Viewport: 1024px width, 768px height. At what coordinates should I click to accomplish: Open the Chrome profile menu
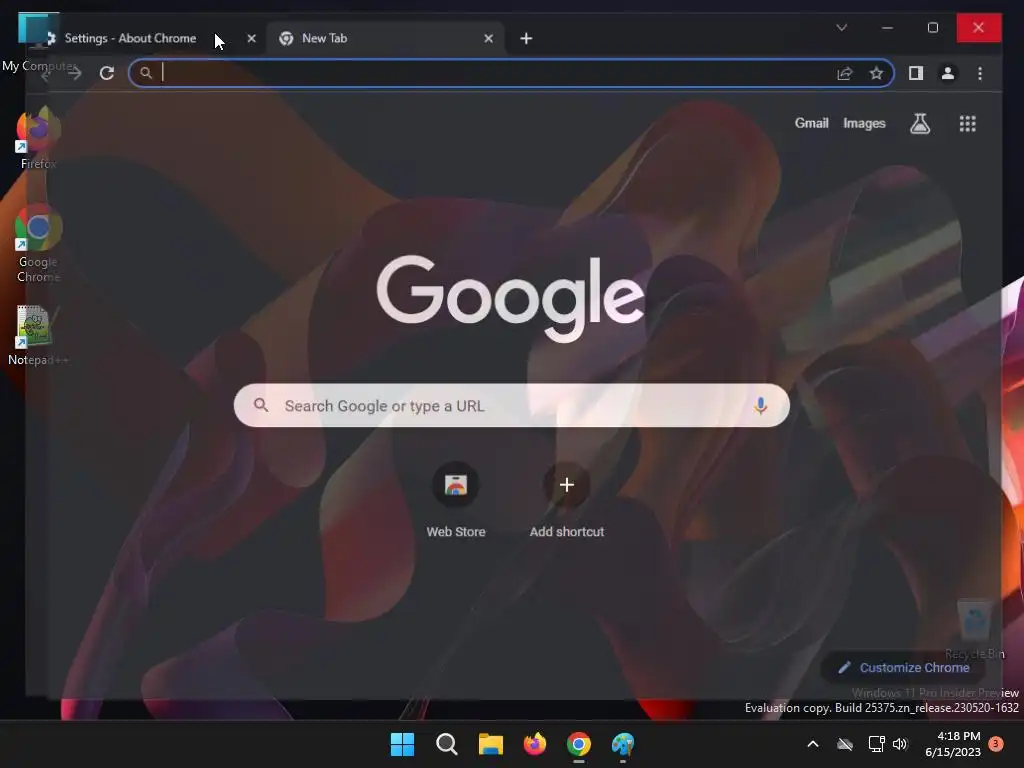pyautogui.click(x=948, y=73)
